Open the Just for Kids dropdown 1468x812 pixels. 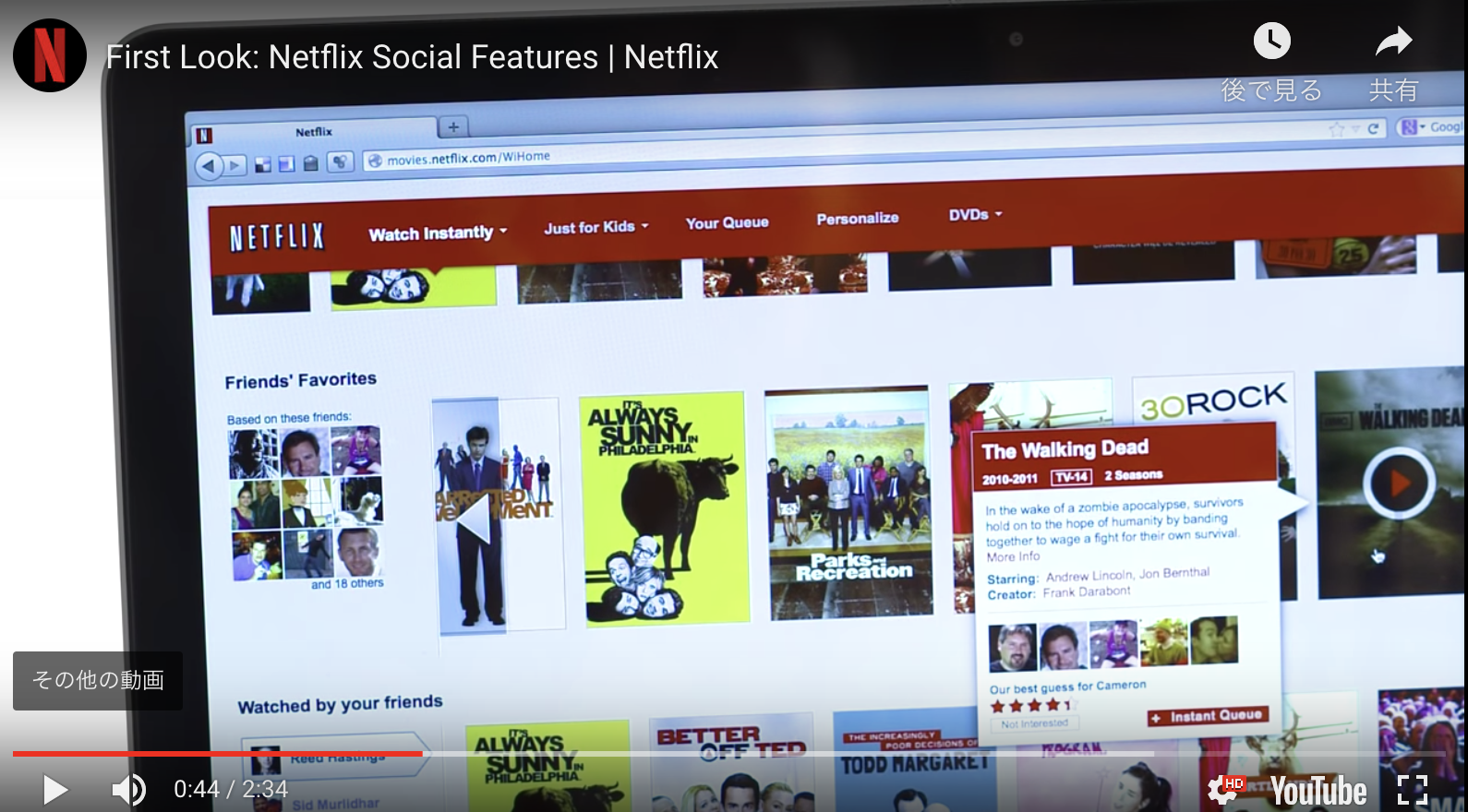(x=596, y=227)
